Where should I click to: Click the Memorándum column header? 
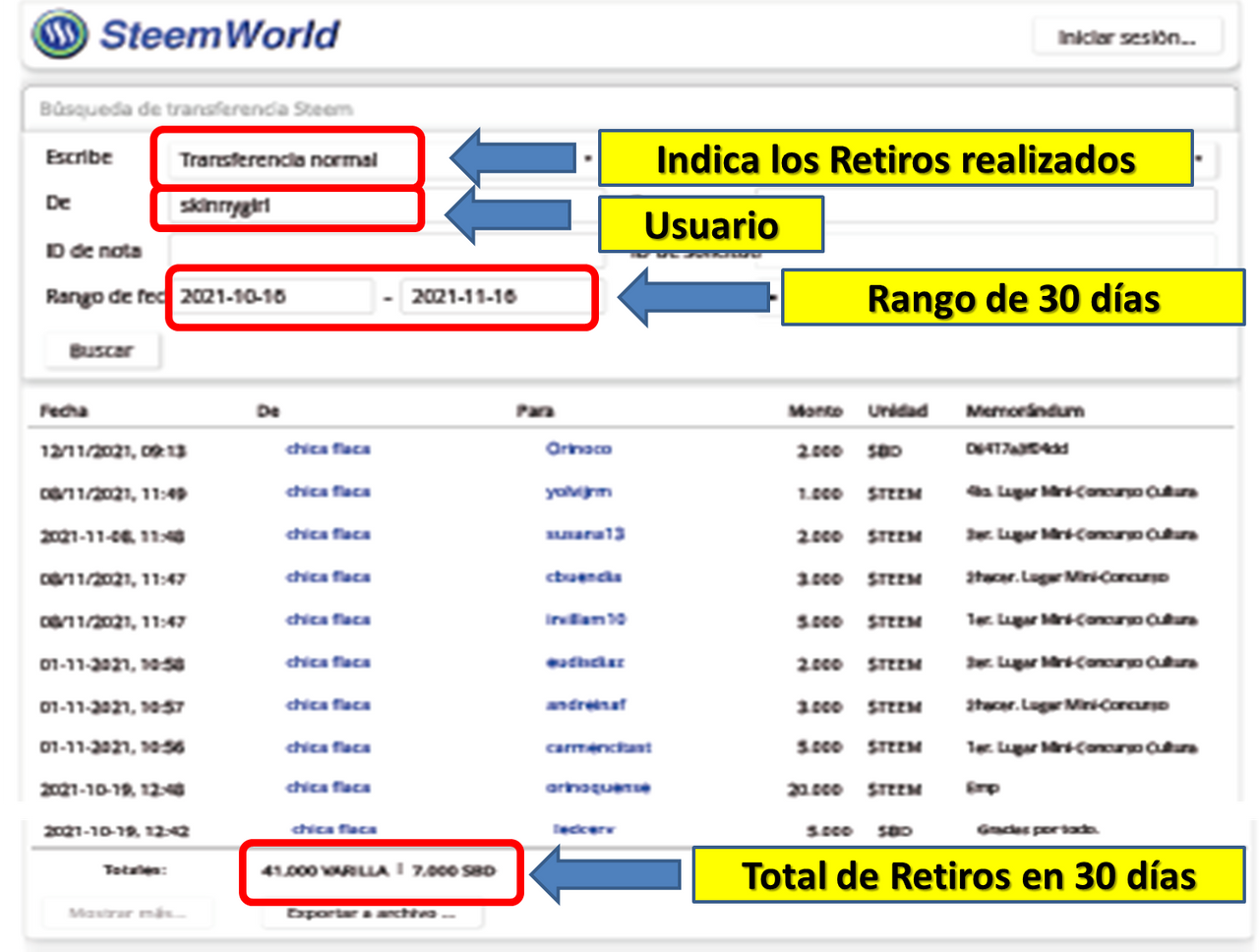click(1025, 411)
